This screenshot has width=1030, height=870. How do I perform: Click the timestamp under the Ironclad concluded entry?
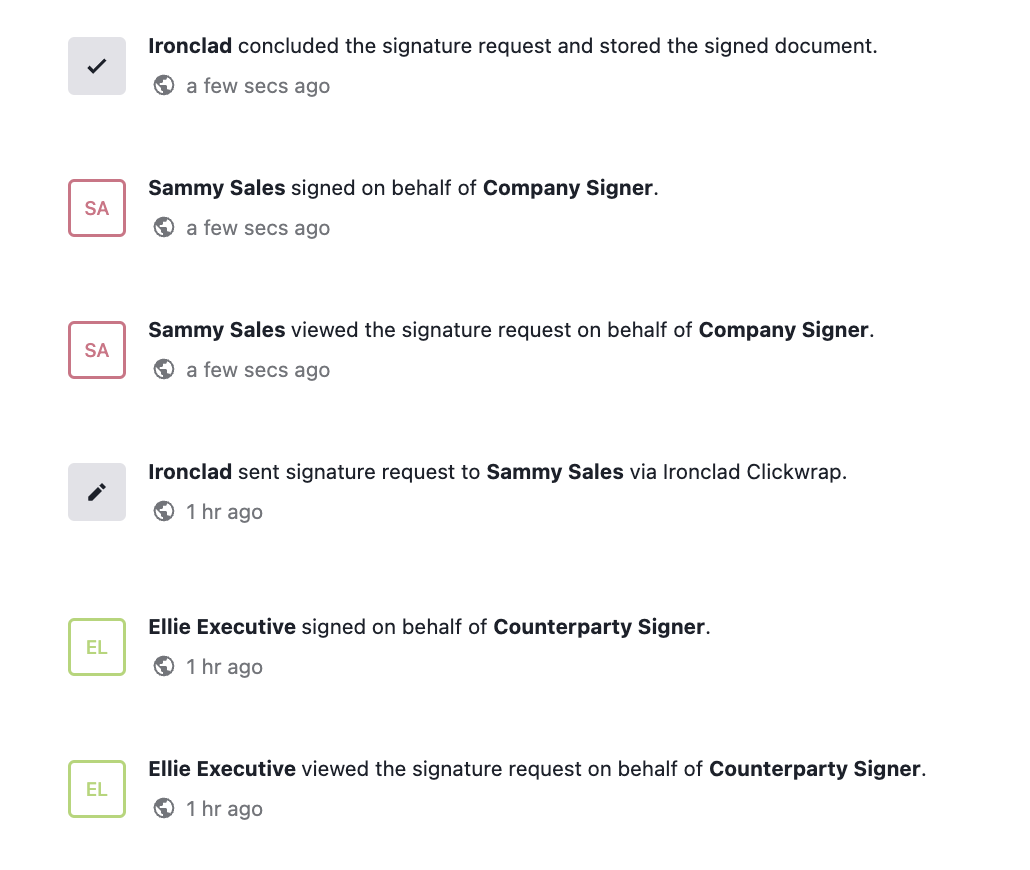point(258,86)
